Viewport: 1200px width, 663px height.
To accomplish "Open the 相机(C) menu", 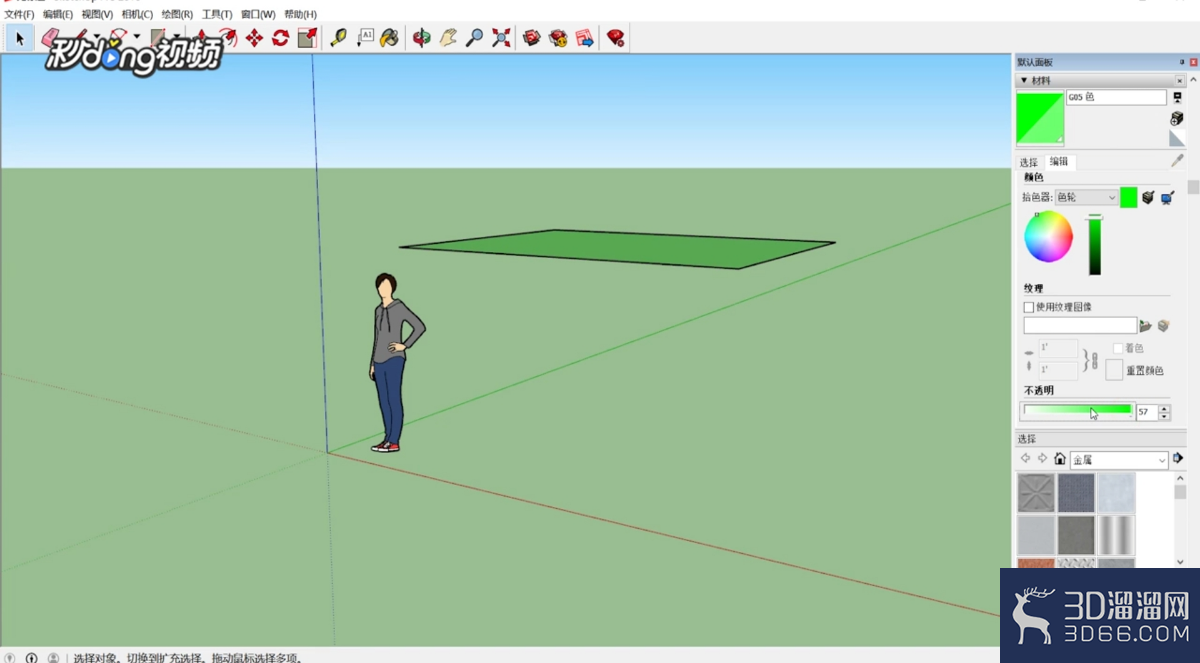I will click(137, 14).
